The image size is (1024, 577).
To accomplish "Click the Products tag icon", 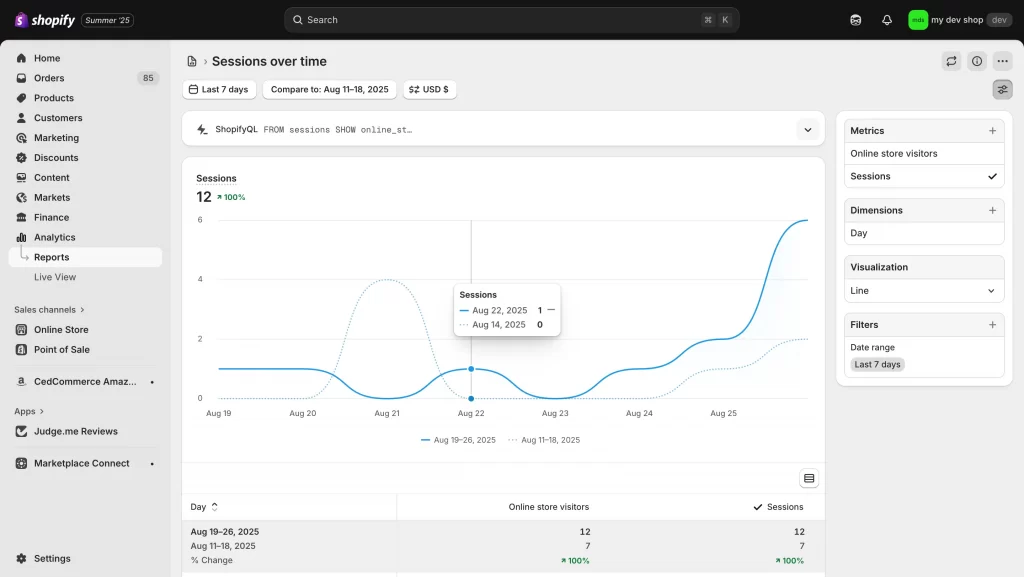I will tap(22, 98).
